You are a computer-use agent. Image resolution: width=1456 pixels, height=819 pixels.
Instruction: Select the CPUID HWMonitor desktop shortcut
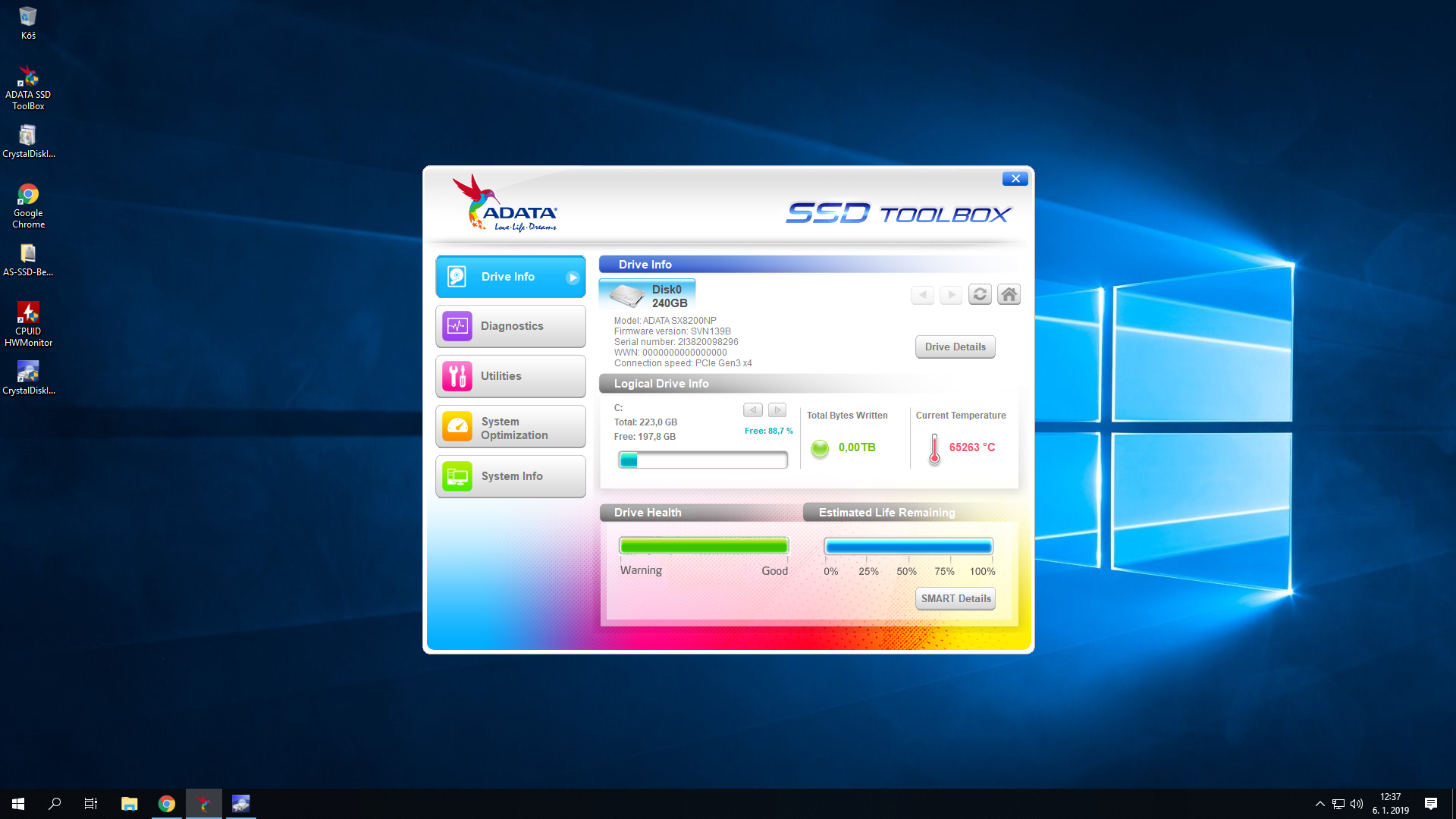click(28, 325)
